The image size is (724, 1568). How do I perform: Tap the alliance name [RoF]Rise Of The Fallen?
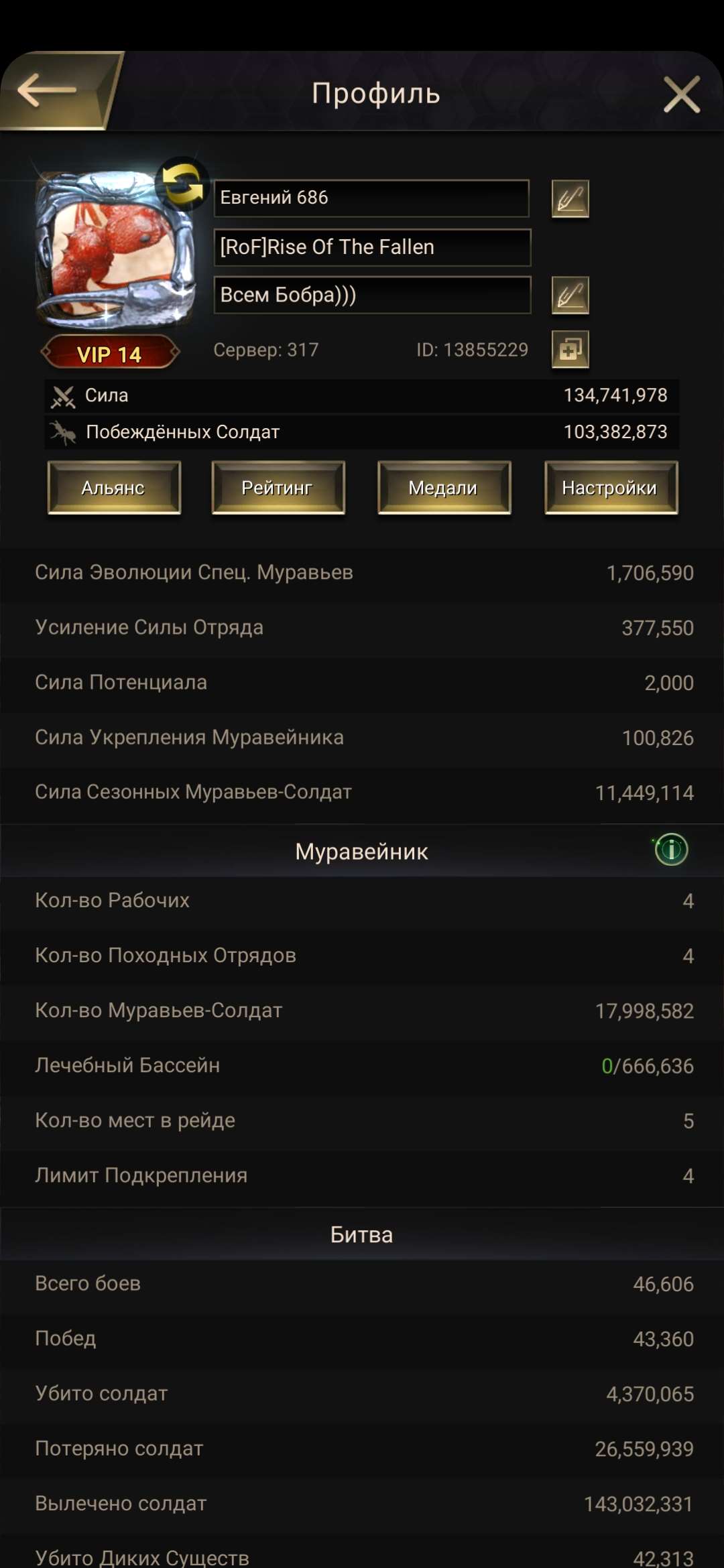(x=371, y=247)
